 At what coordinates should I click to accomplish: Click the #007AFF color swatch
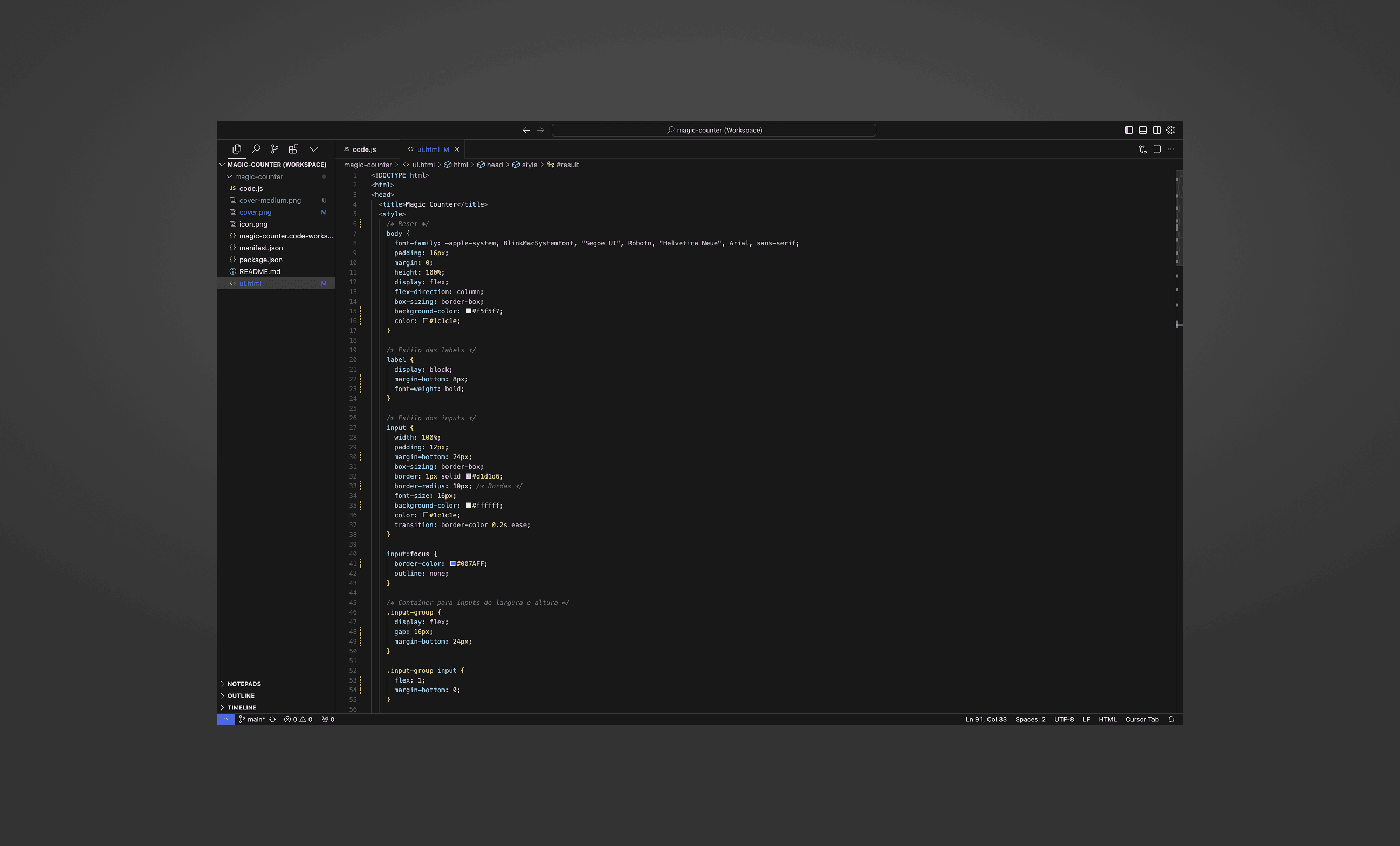pyautogui.click(x=453, y=564)
